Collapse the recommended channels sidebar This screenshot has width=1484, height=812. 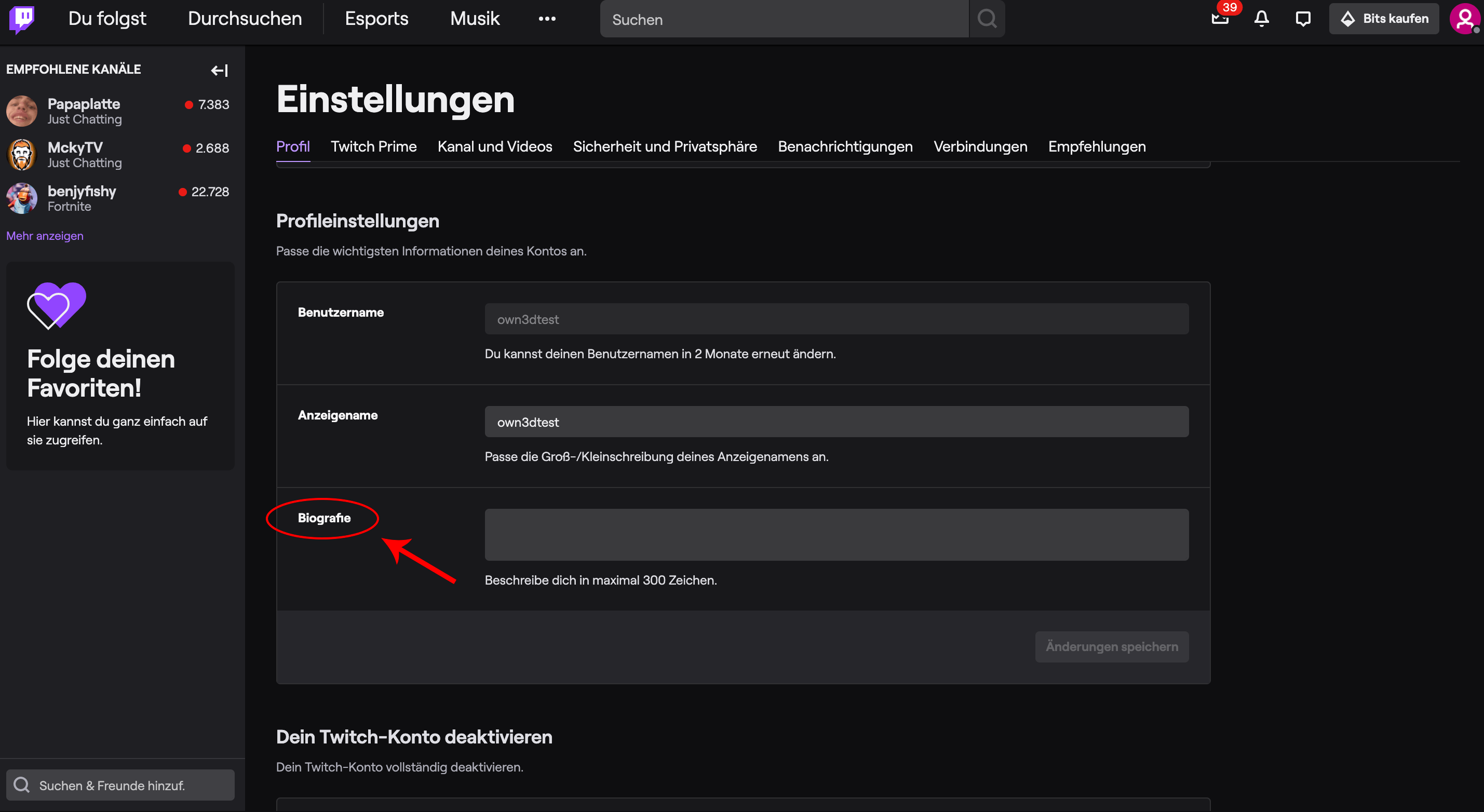pos(220,70)
